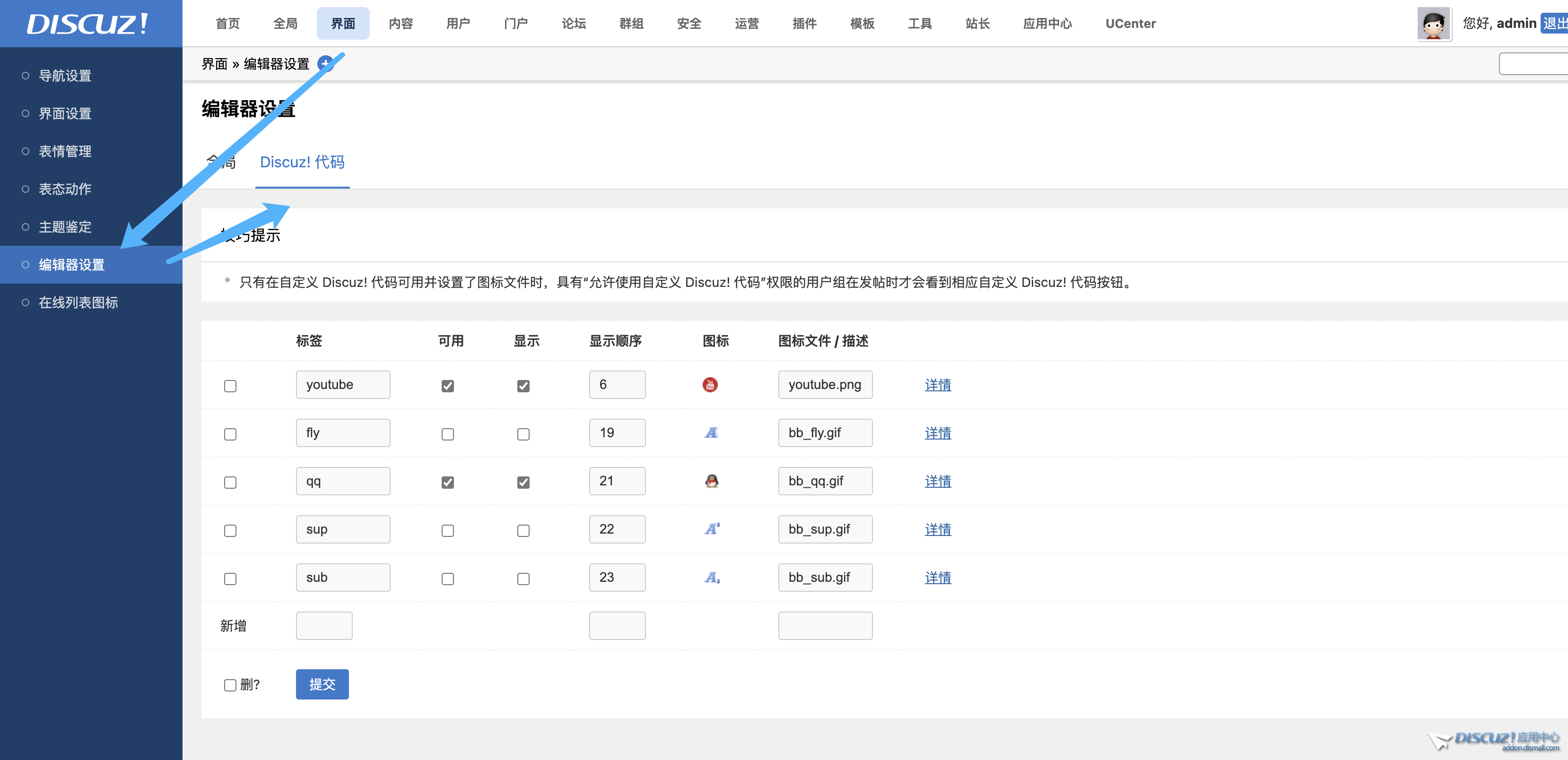This screenshot has width=1568, height=760.
Task: Click the fly tag icon in the table
Action: [x=711, y=432]
